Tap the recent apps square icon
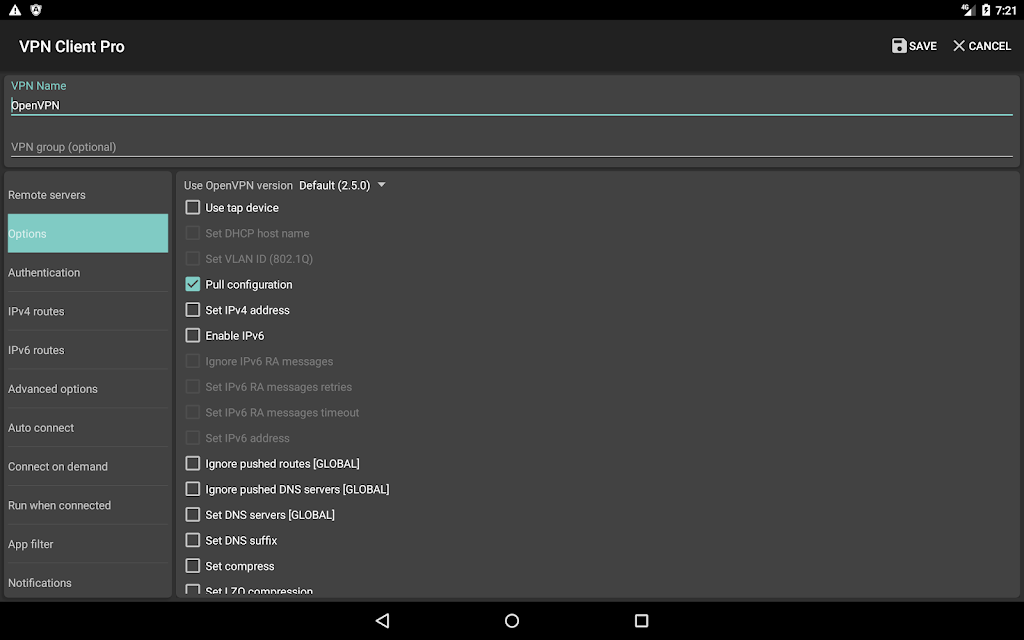The height and width of the screenshot is (640, 1024). 642,621
